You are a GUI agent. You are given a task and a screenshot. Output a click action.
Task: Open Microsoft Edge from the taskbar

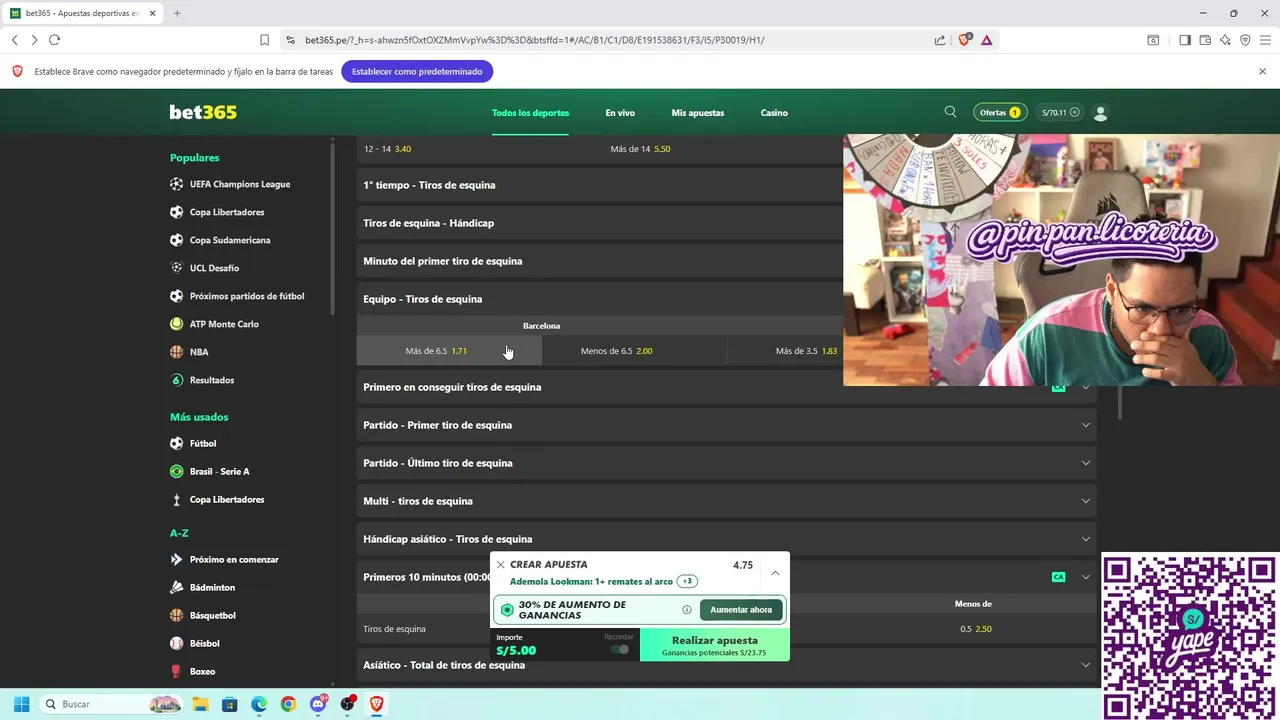(259, 704)
